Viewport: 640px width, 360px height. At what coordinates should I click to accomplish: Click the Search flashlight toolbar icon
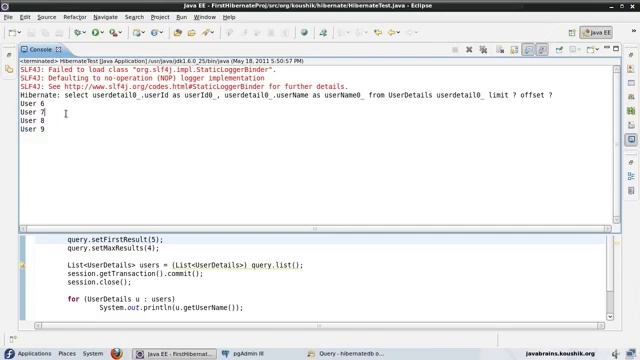pyautogui.click(x=206, y=33)
